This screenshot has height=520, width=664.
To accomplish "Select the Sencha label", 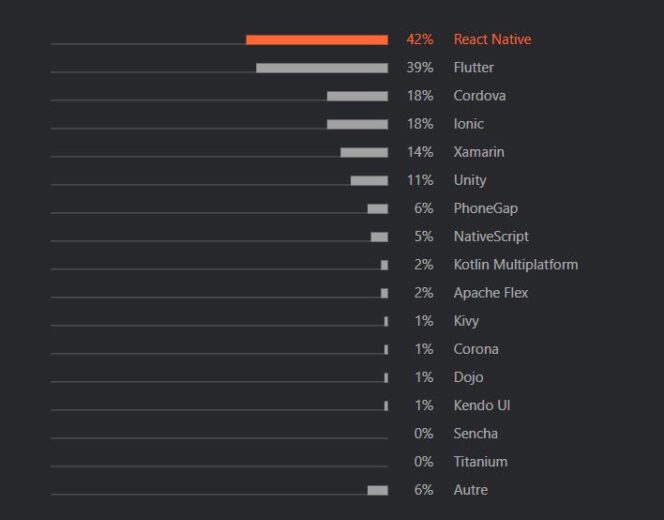I will 475,433.
